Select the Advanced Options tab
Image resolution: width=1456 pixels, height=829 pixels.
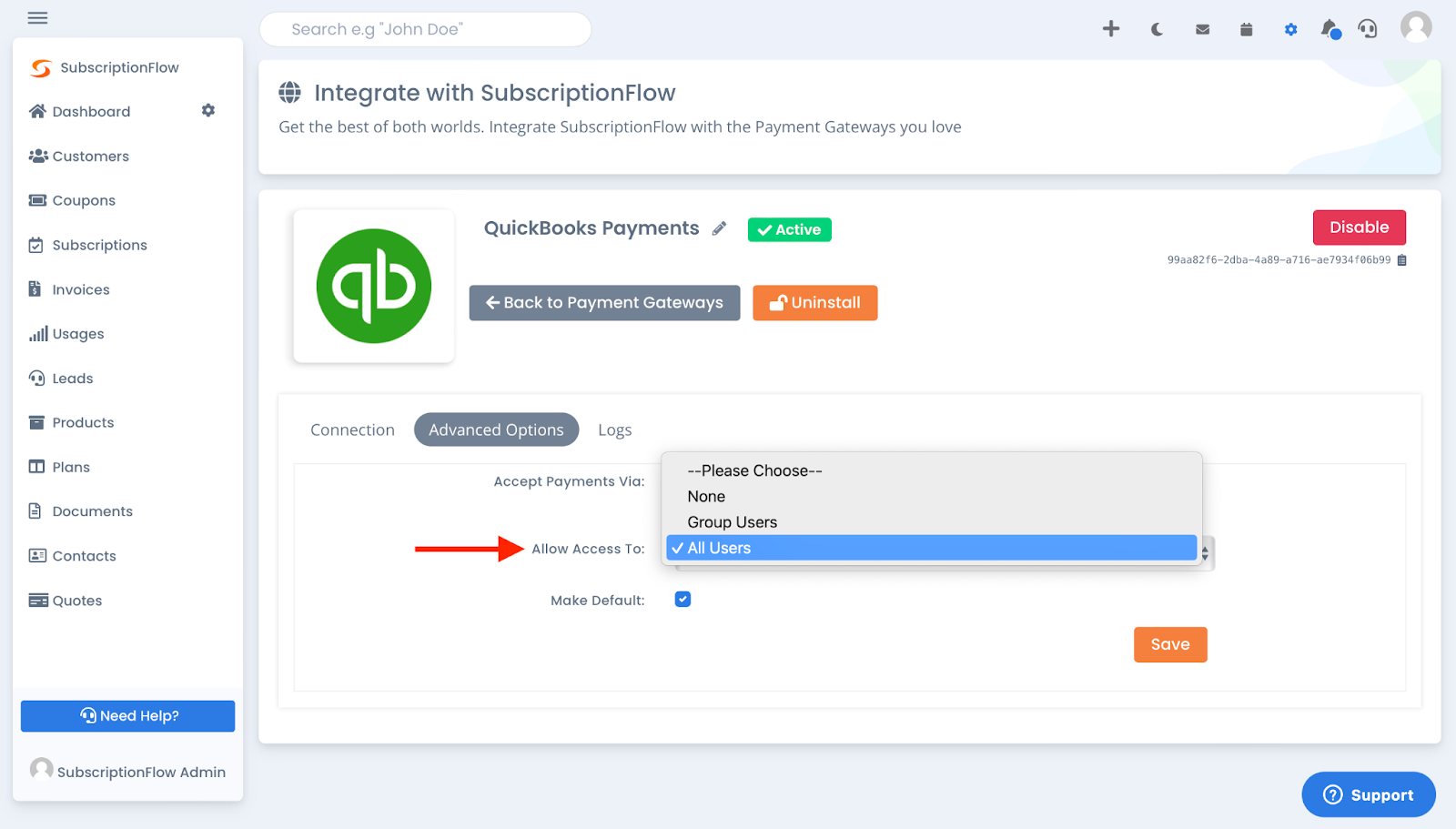click(x=496, y=430)
